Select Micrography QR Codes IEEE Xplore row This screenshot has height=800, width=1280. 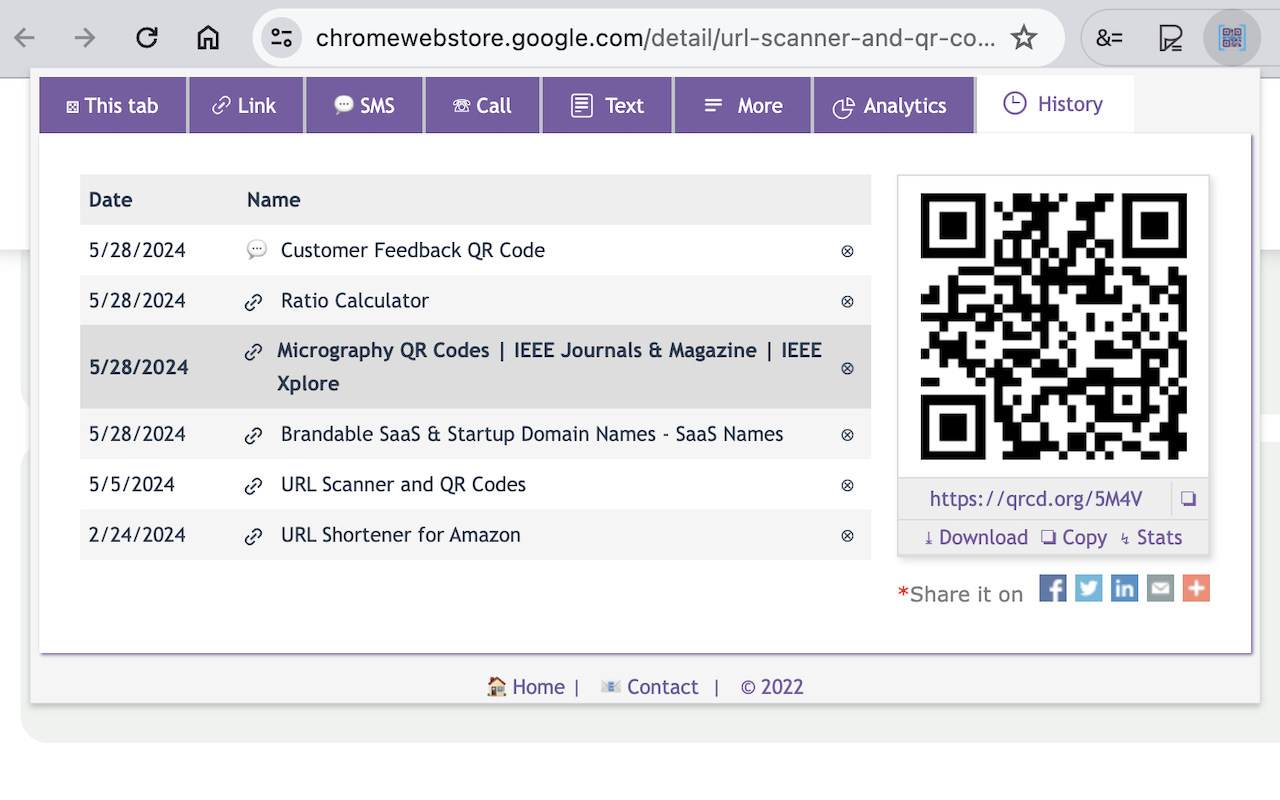[475, 367]
